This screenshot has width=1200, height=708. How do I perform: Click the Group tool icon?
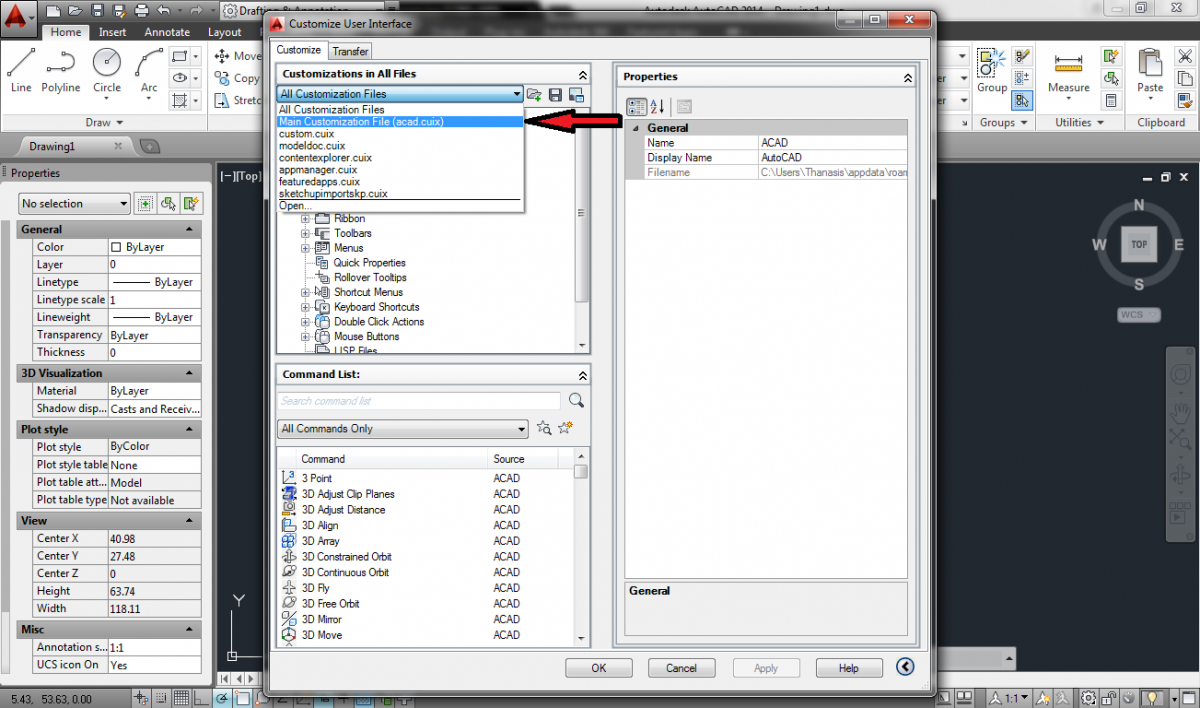point(992,70)
